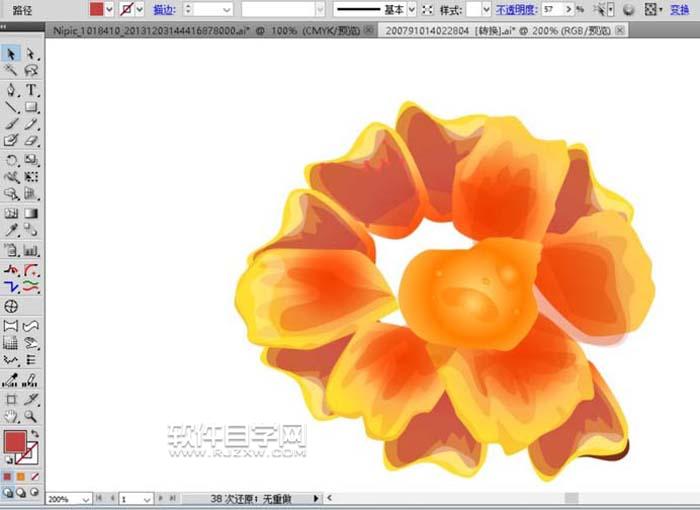Open the red fill color dropdown
The image size is (700, 510).
pyautogui.click(x=110, y=9)
